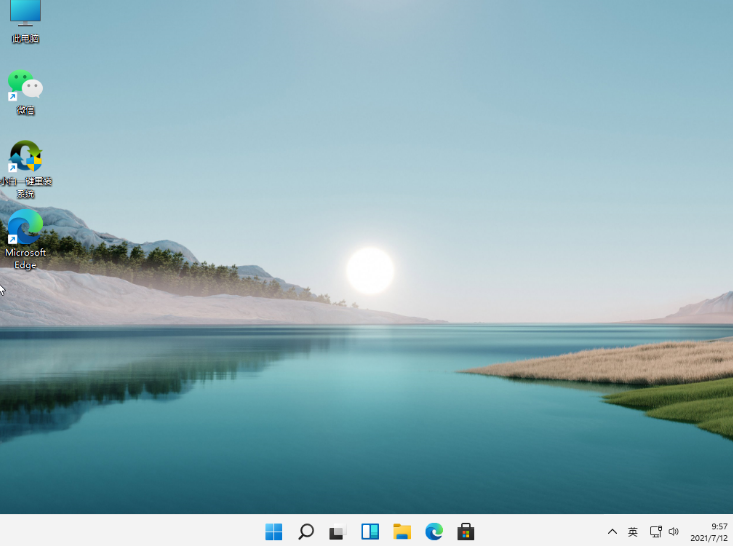
Task: Select the WeChat desktop shortcut
Action: pos(25,92)
